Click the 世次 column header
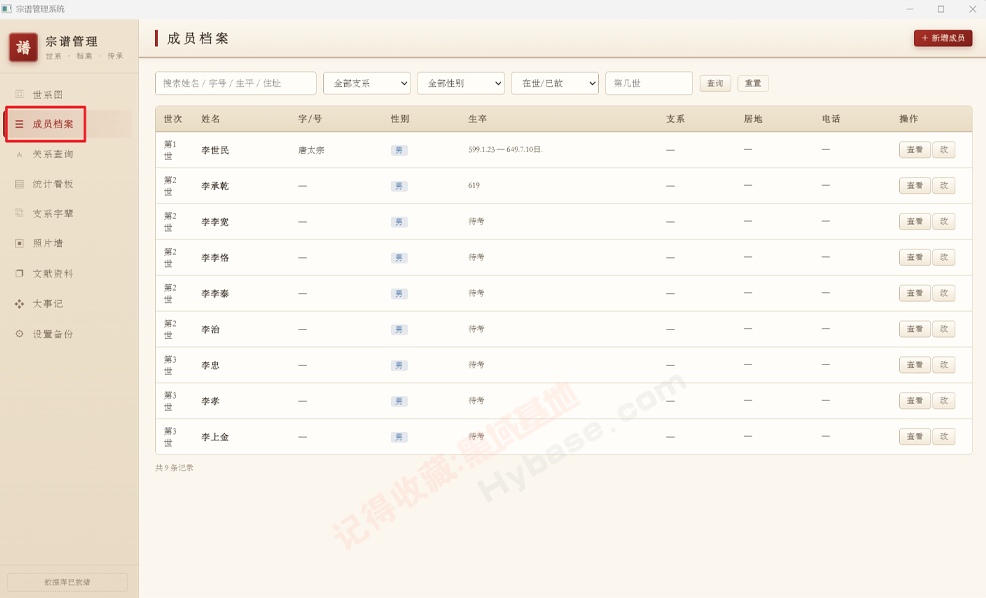This screenshot has width=986, height=598. tap(173, 119)
